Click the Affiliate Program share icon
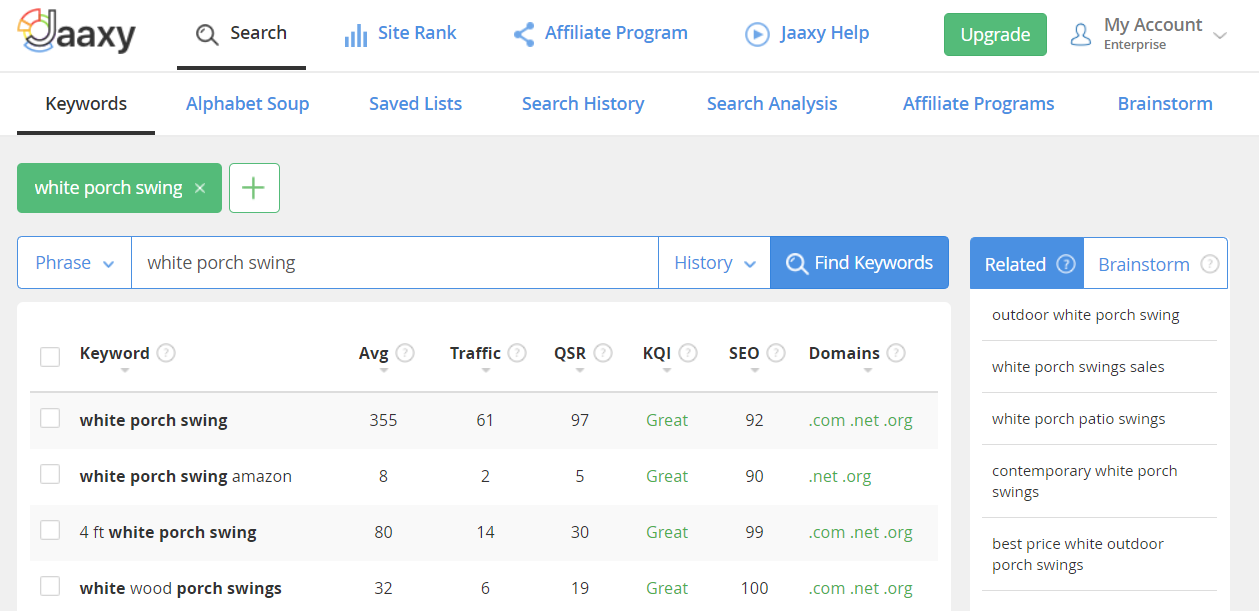Screen dimensions: 1259x611 (523, 35)
